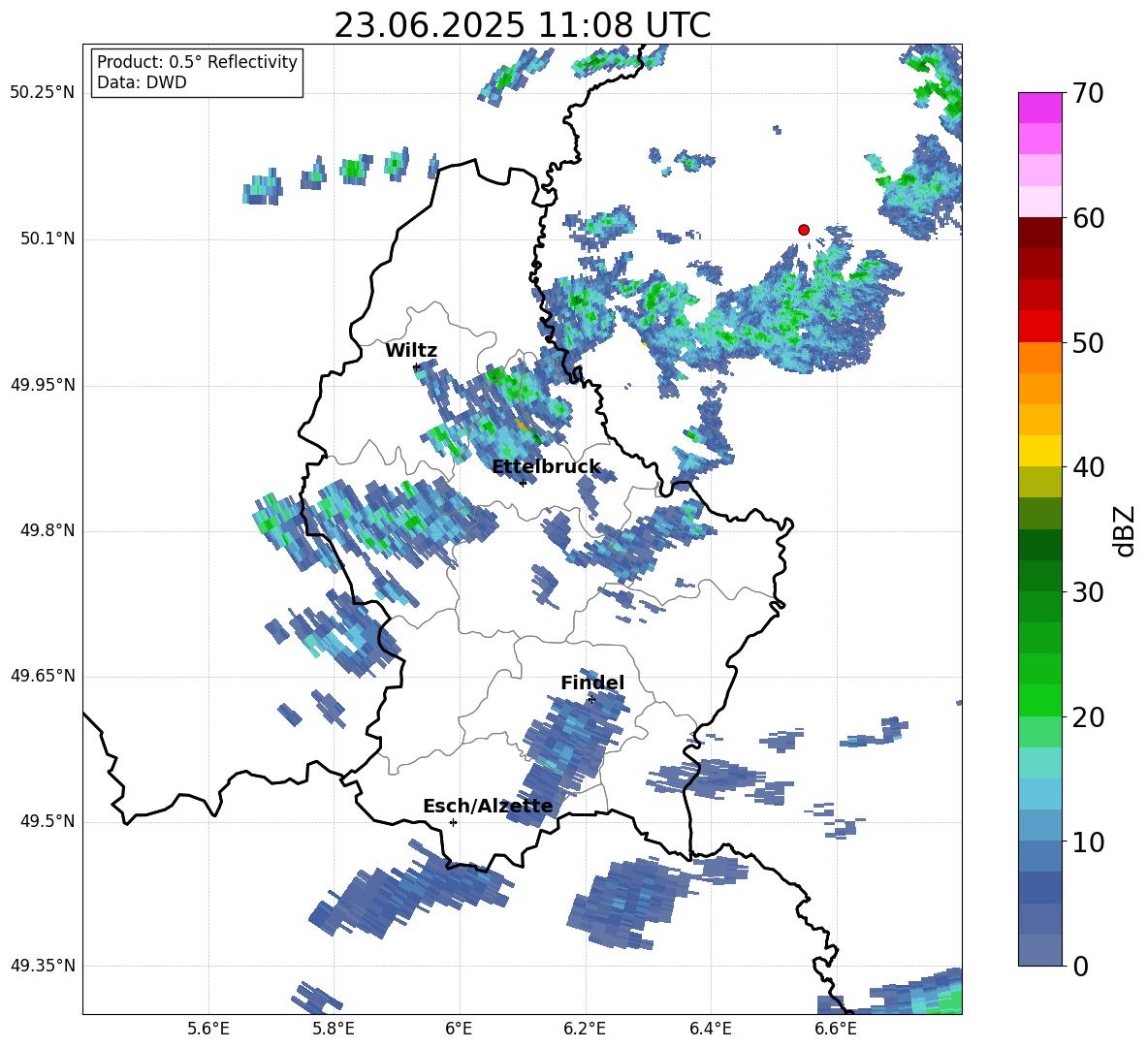This screenshot has width=1148, height=1048.
Task: Click the 'Product: 0.5° Reflectivity' text
Action: point(197,61)
